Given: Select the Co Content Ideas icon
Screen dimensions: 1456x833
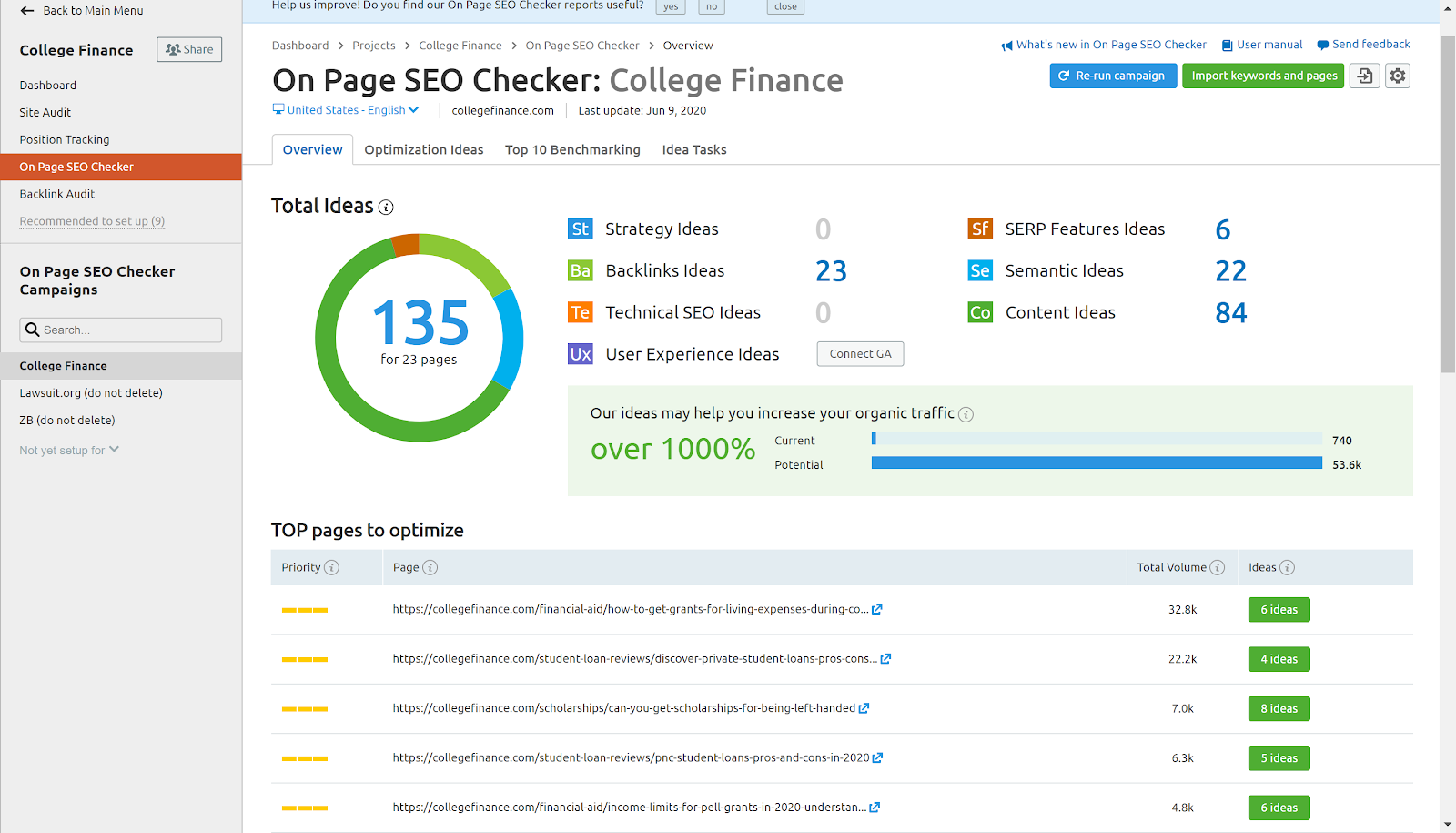Looking at the screenshot, I should [x=980, y=312].
